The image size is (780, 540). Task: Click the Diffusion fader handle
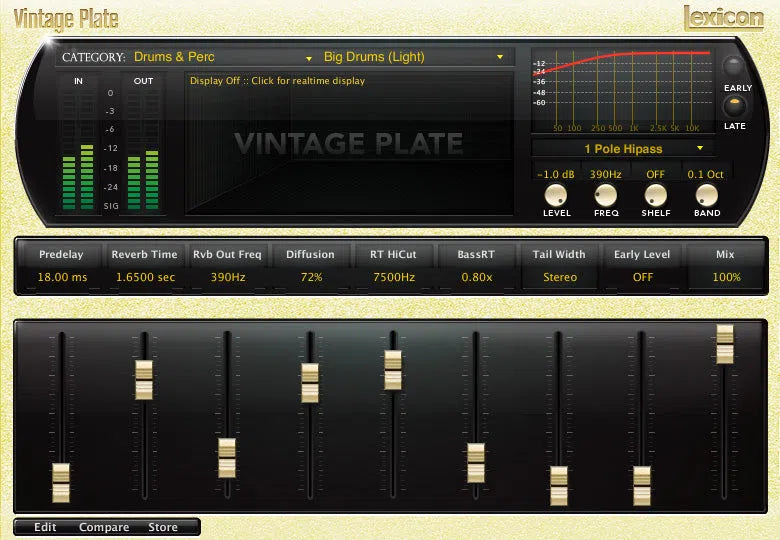310,382
